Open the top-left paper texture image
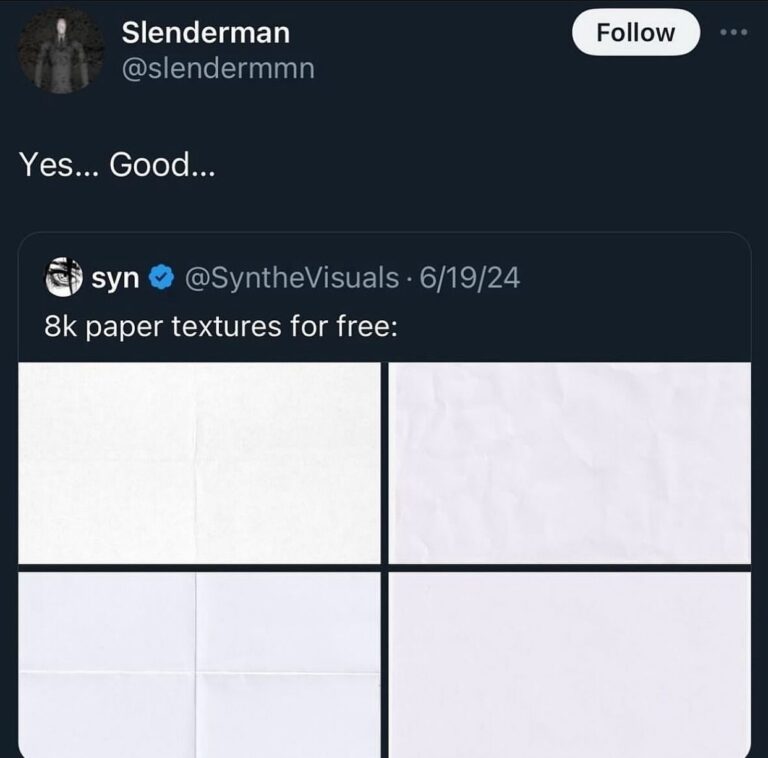The image size is (768, 758). click(x=199, y=462)
